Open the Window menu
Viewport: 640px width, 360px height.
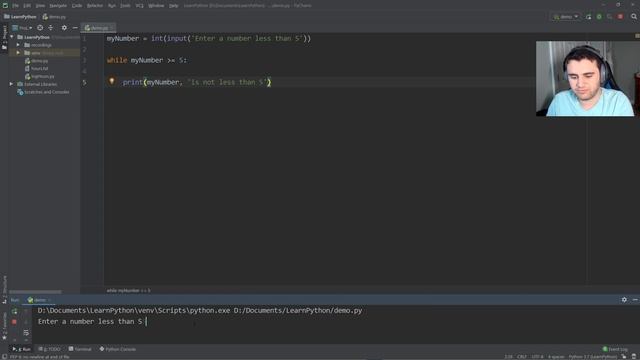pos(156,6)
